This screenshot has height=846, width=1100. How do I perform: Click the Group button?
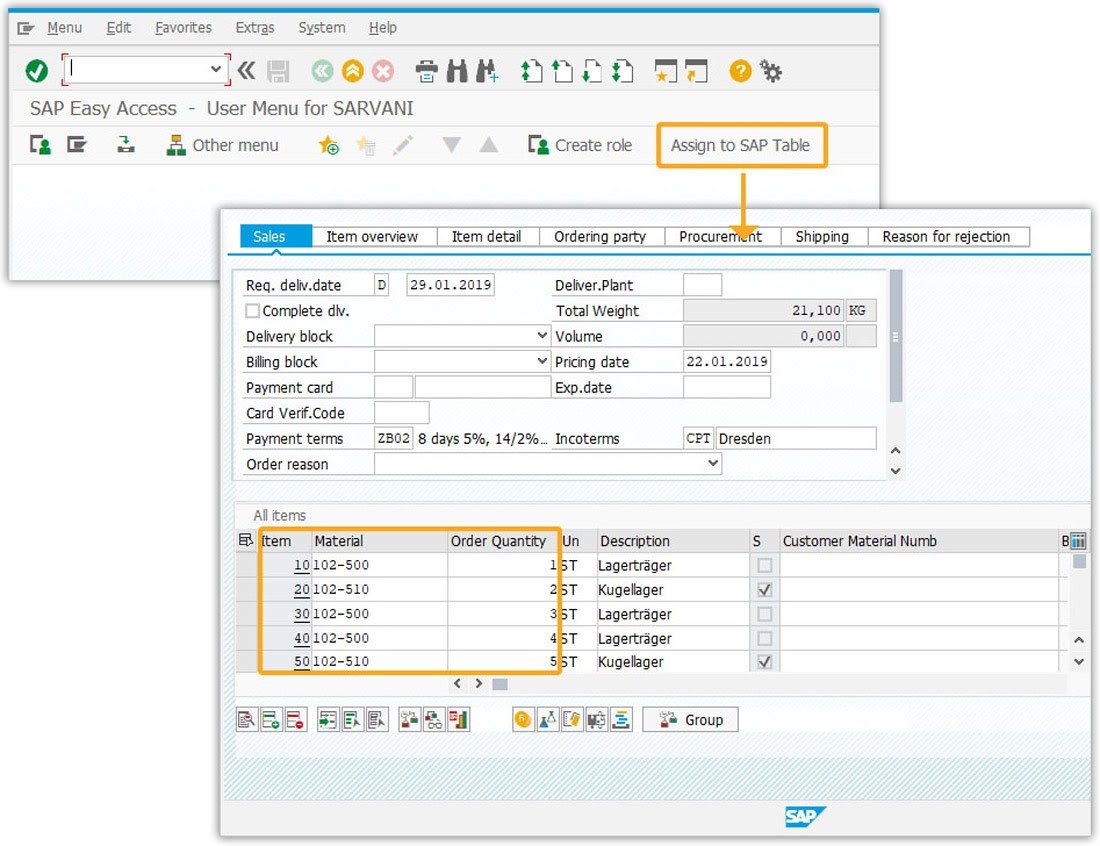pos(690,720)
